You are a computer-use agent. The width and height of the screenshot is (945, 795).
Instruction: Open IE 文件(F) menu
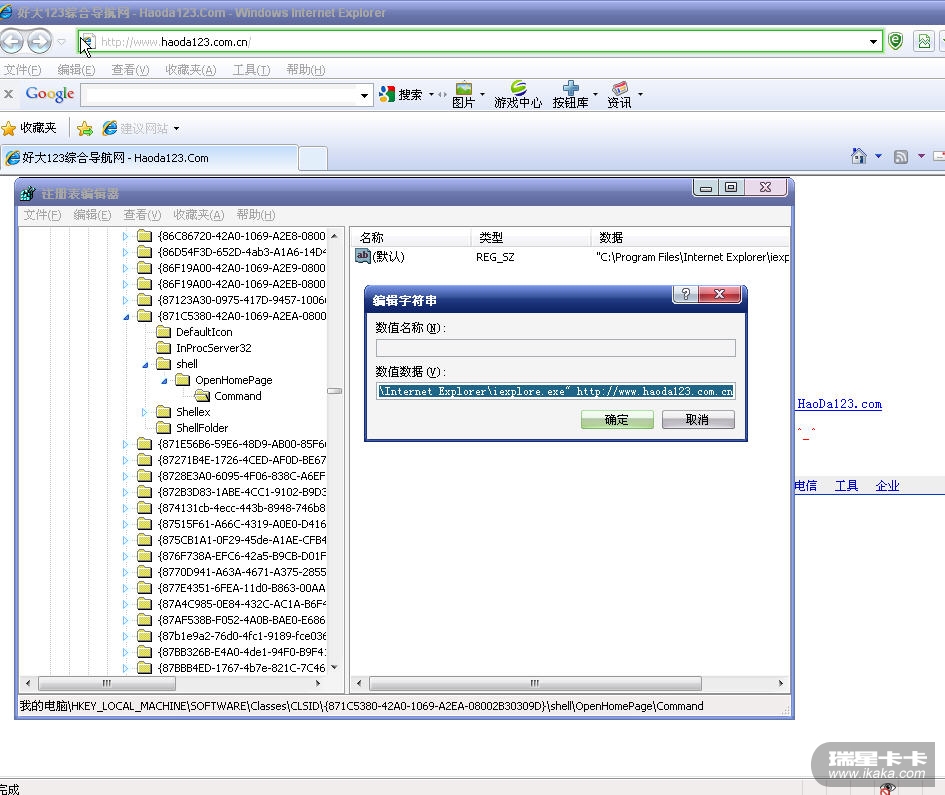click(22, 70)
